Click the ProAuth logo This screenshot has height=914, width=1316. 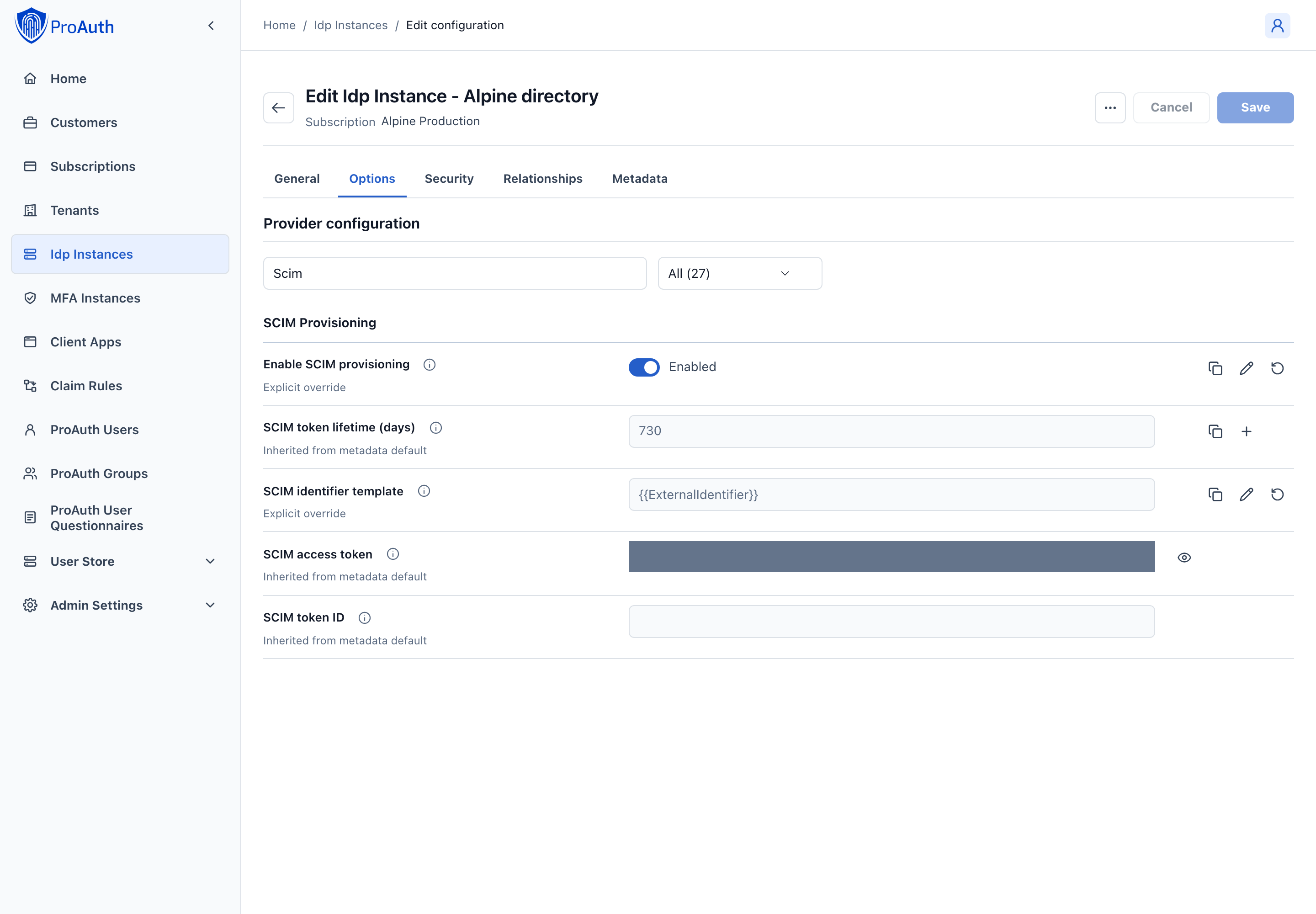click(64, 26)
